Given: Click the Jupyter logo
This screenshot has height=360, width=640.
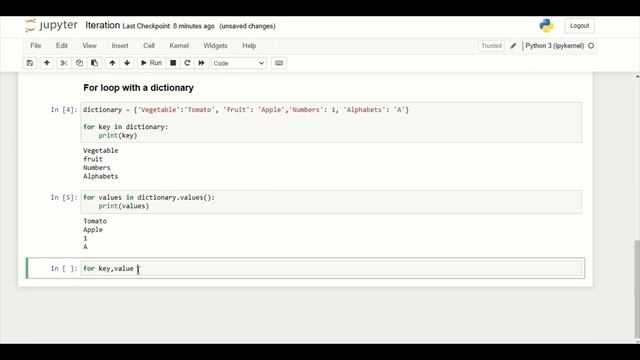Looking at the screenshot, I should (51, 25).
